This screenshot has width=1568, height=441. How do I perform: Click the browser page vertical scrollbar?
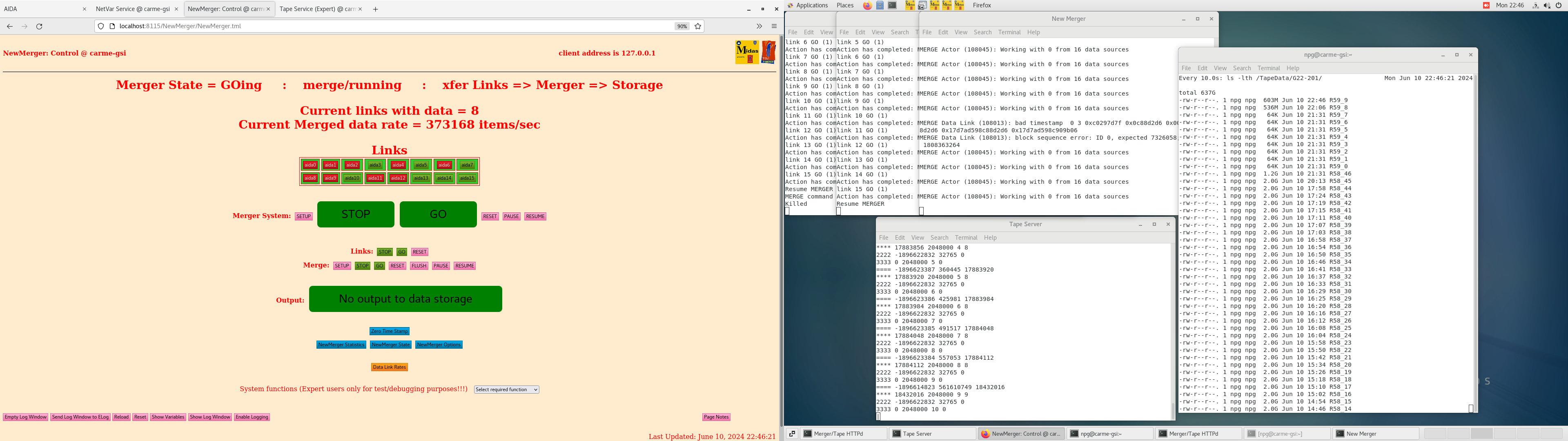(781, 232)
